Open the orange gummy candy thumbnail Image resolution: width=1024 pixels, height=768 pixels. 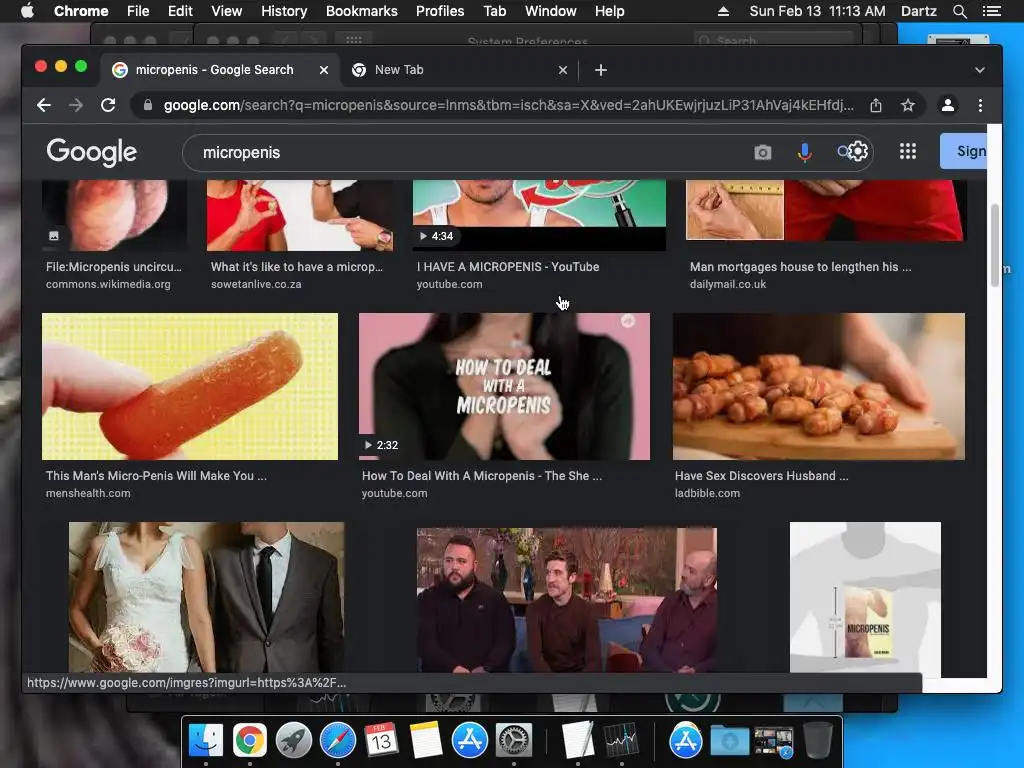pyautogui.click(x=190, y=387)
